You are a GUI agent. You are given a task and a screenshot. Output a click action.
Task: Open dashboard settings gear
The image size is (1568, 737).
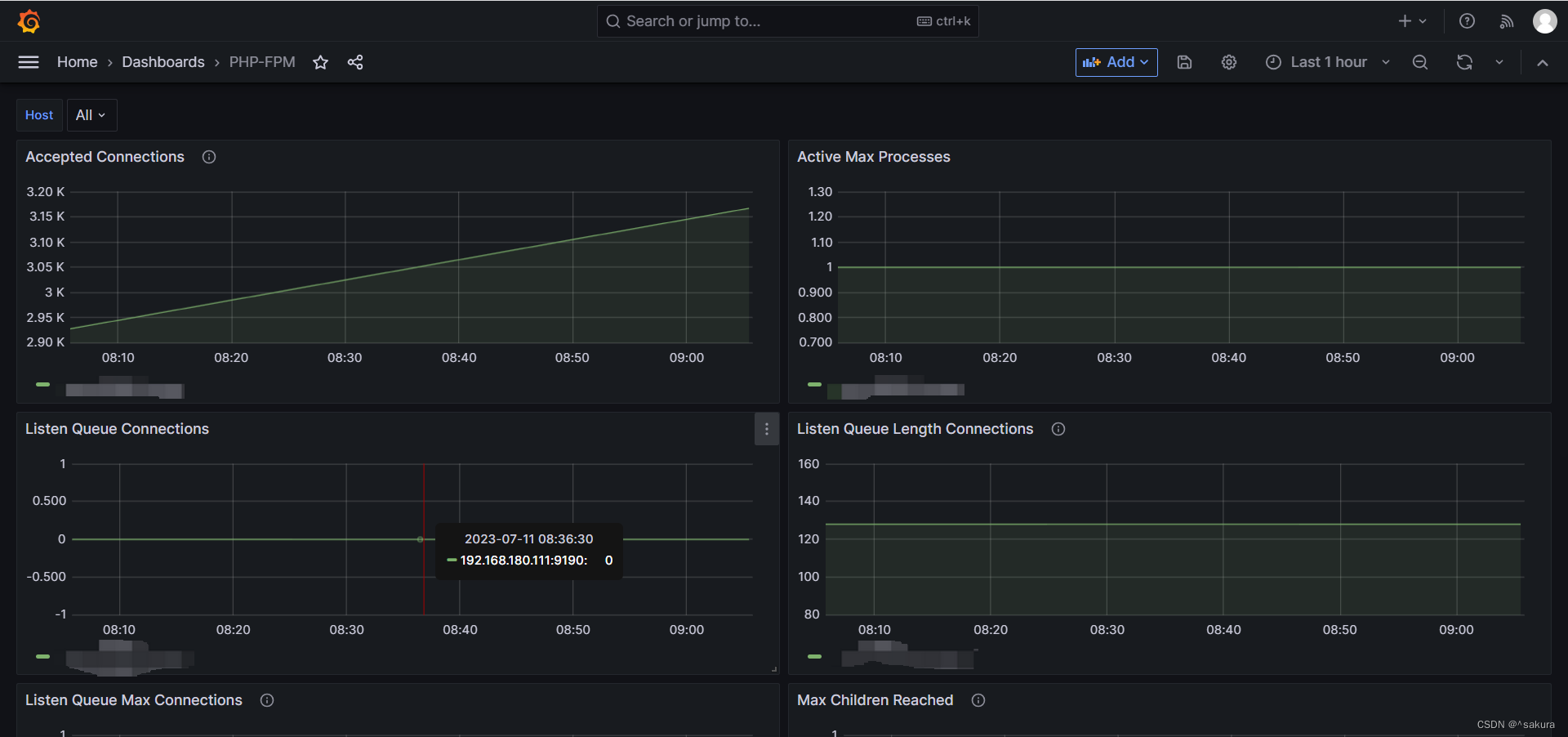tap(1229, 62)
